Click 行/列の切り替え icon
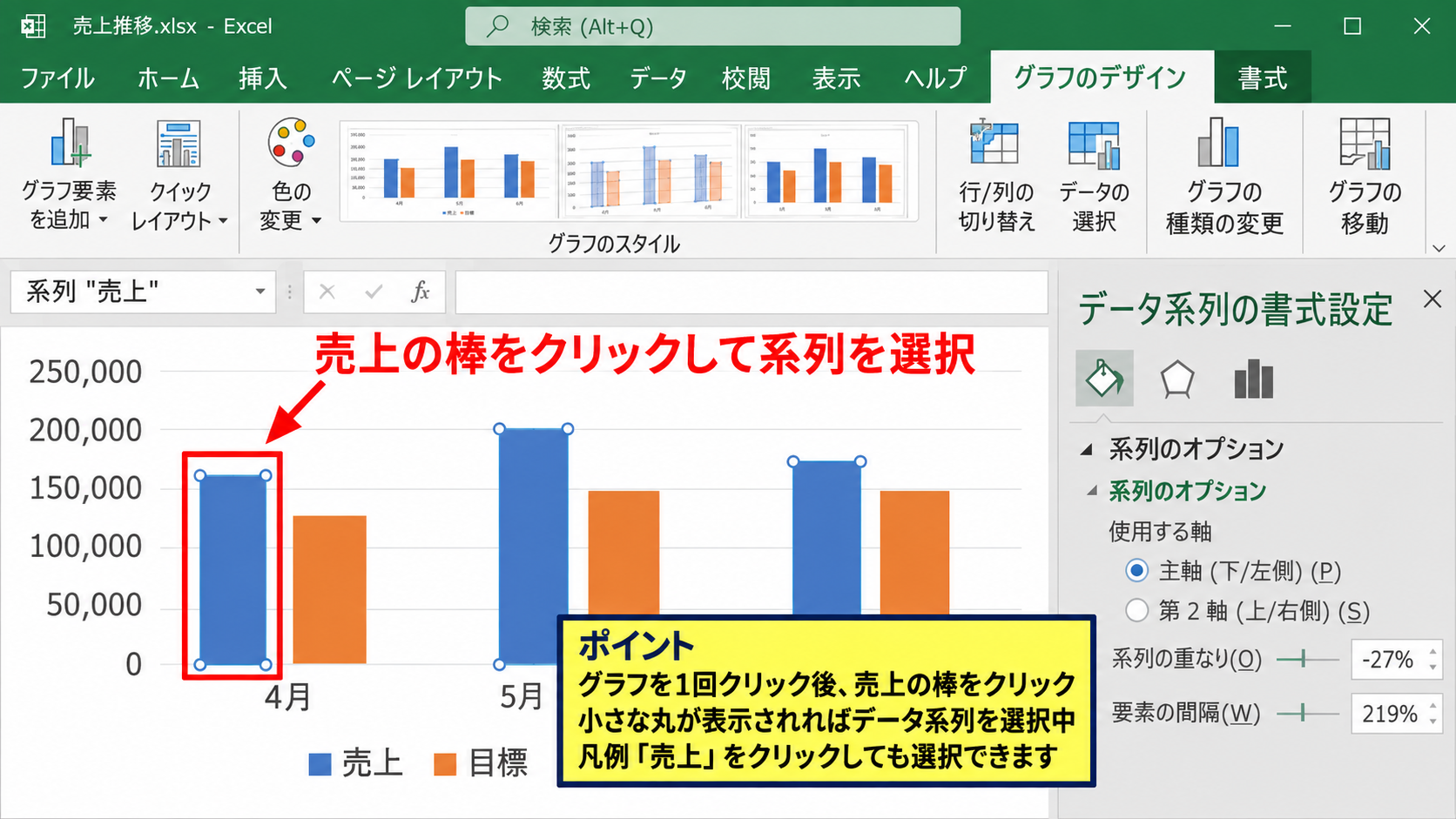Viewport: 1456px width, 819px height. click(x=995, y=144)
